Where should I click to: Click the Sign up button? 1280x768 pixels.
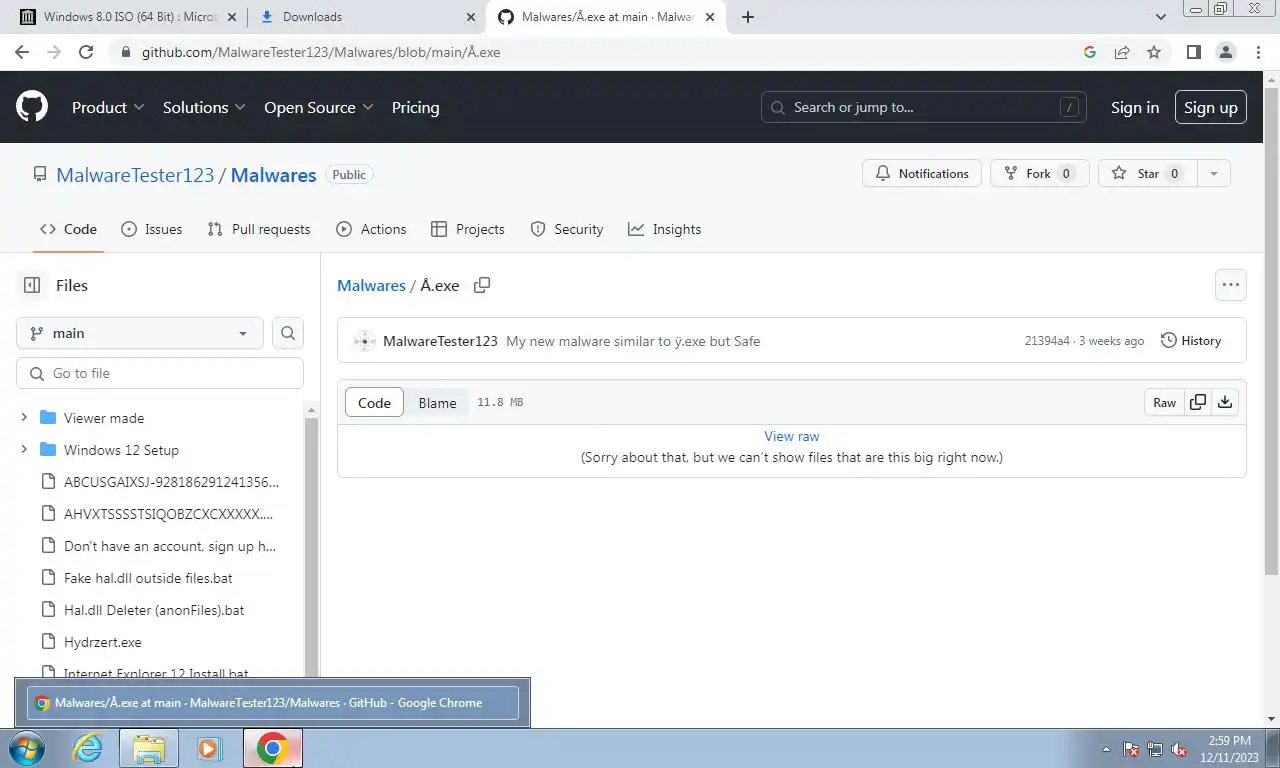click(x=1211, y=107)
